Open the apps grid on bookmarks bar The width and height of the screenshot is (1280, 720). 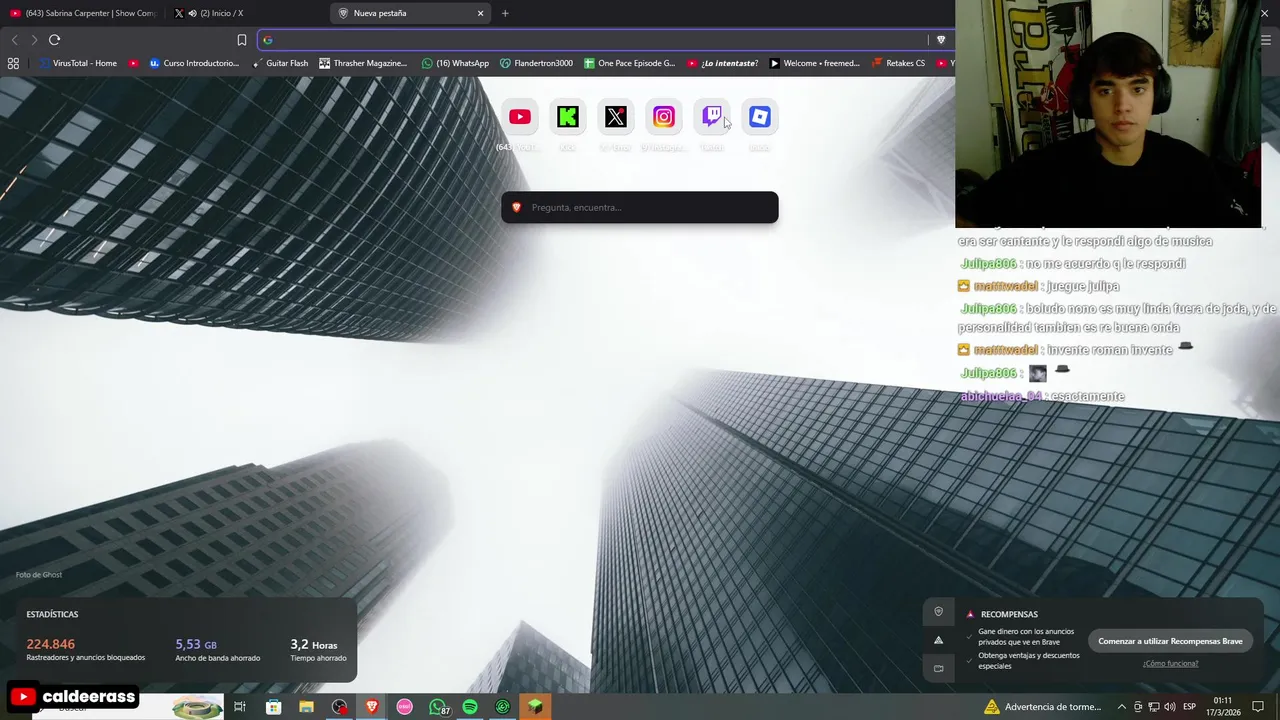point(13,63)
